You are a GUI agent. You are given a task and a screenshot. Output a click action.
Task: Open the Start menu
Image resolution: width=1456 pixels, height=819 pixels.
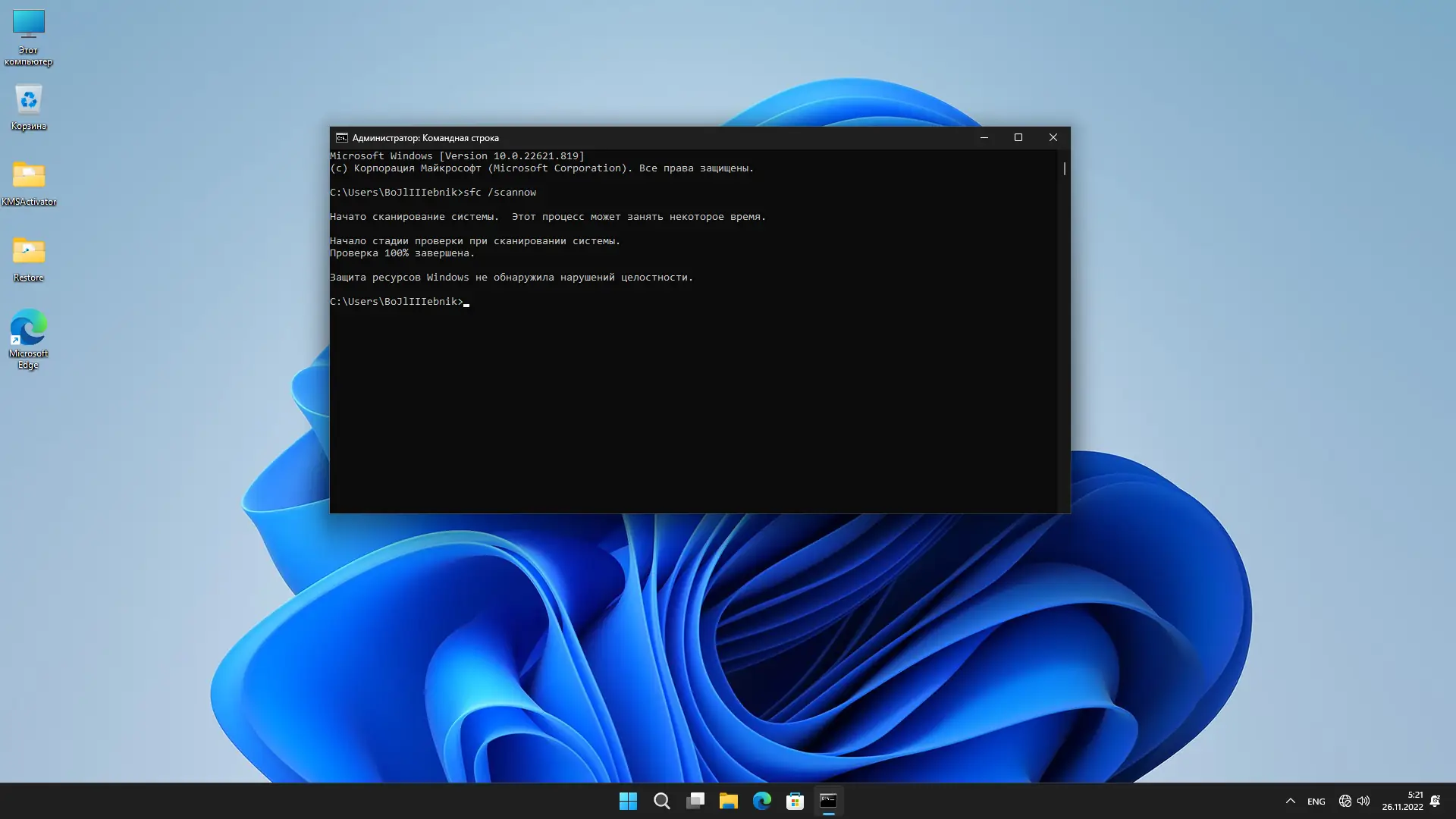pyautogui.click(x=628, y=801)
